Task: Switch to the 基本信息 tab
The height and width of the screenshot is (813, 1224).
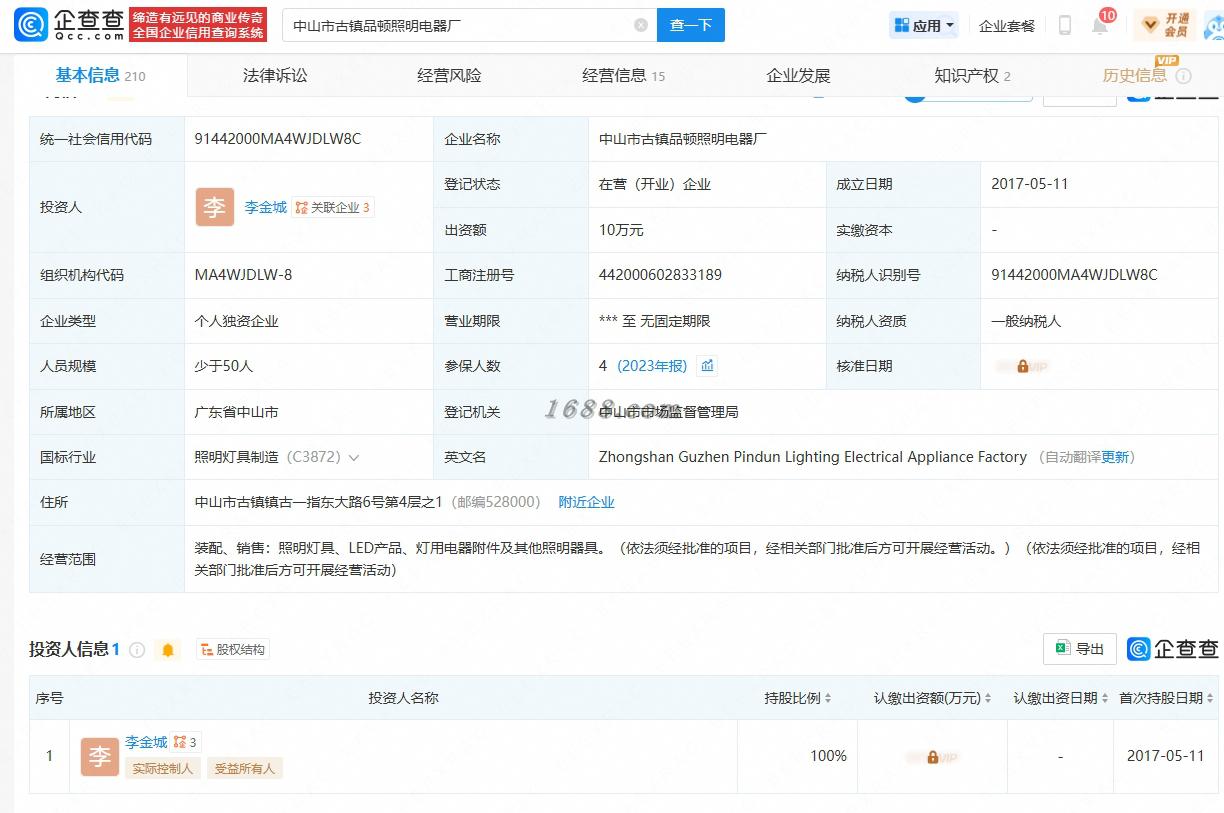Action: [x=100, y=75]
